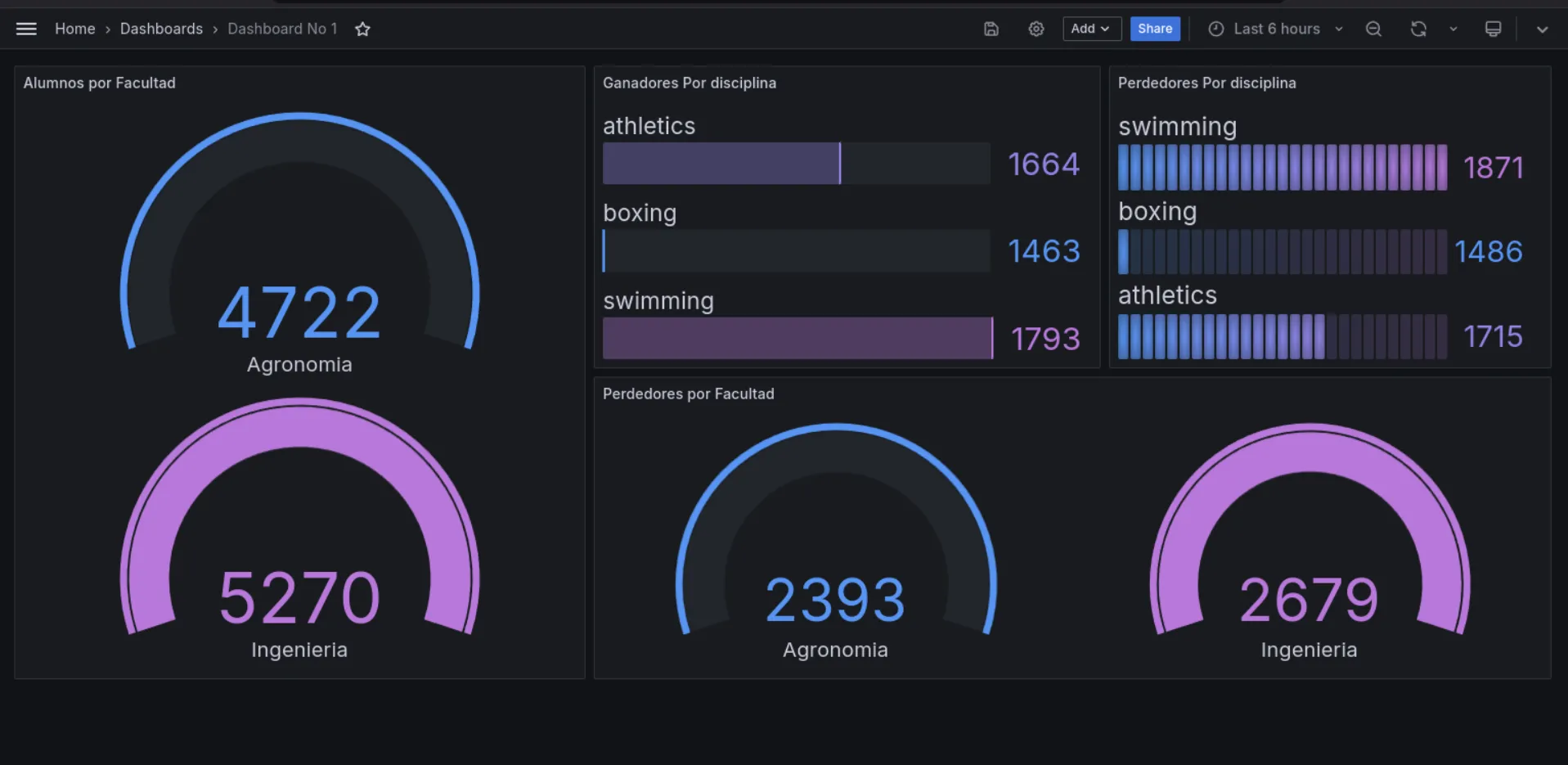Open the Add panel dropdown
This screenshot has width=1568, height=765.
tap(1091, 28)
